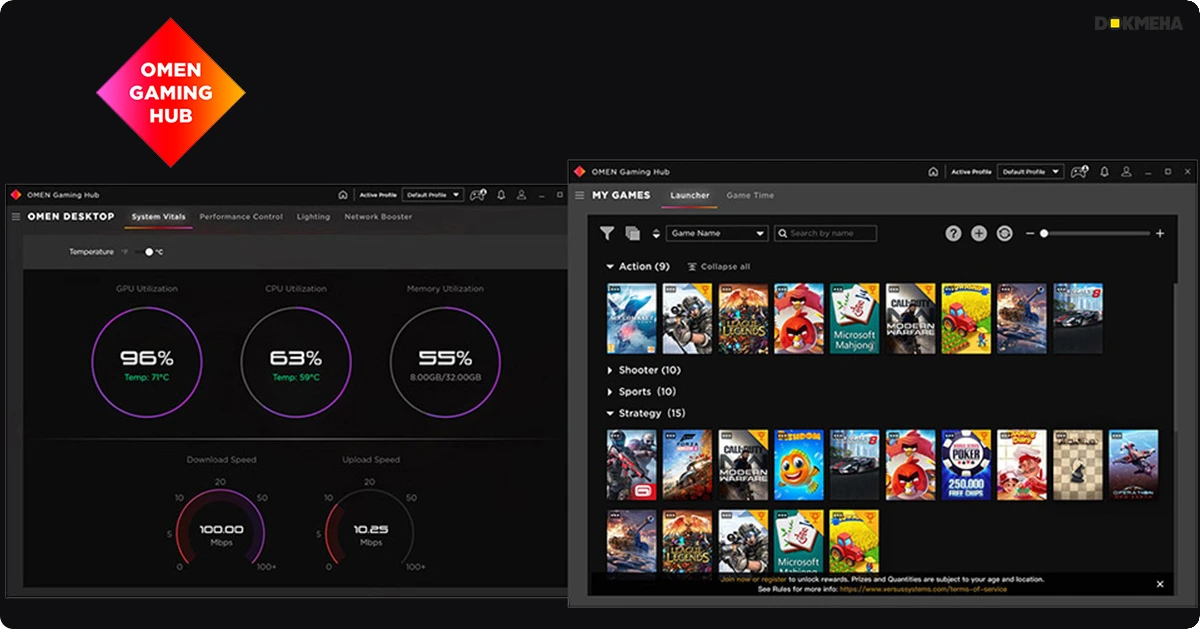Click the Memory Utilization 55% gauge
Image resolution: width=1200 pixels, height=629 pixels.
(x=445, y=360)
